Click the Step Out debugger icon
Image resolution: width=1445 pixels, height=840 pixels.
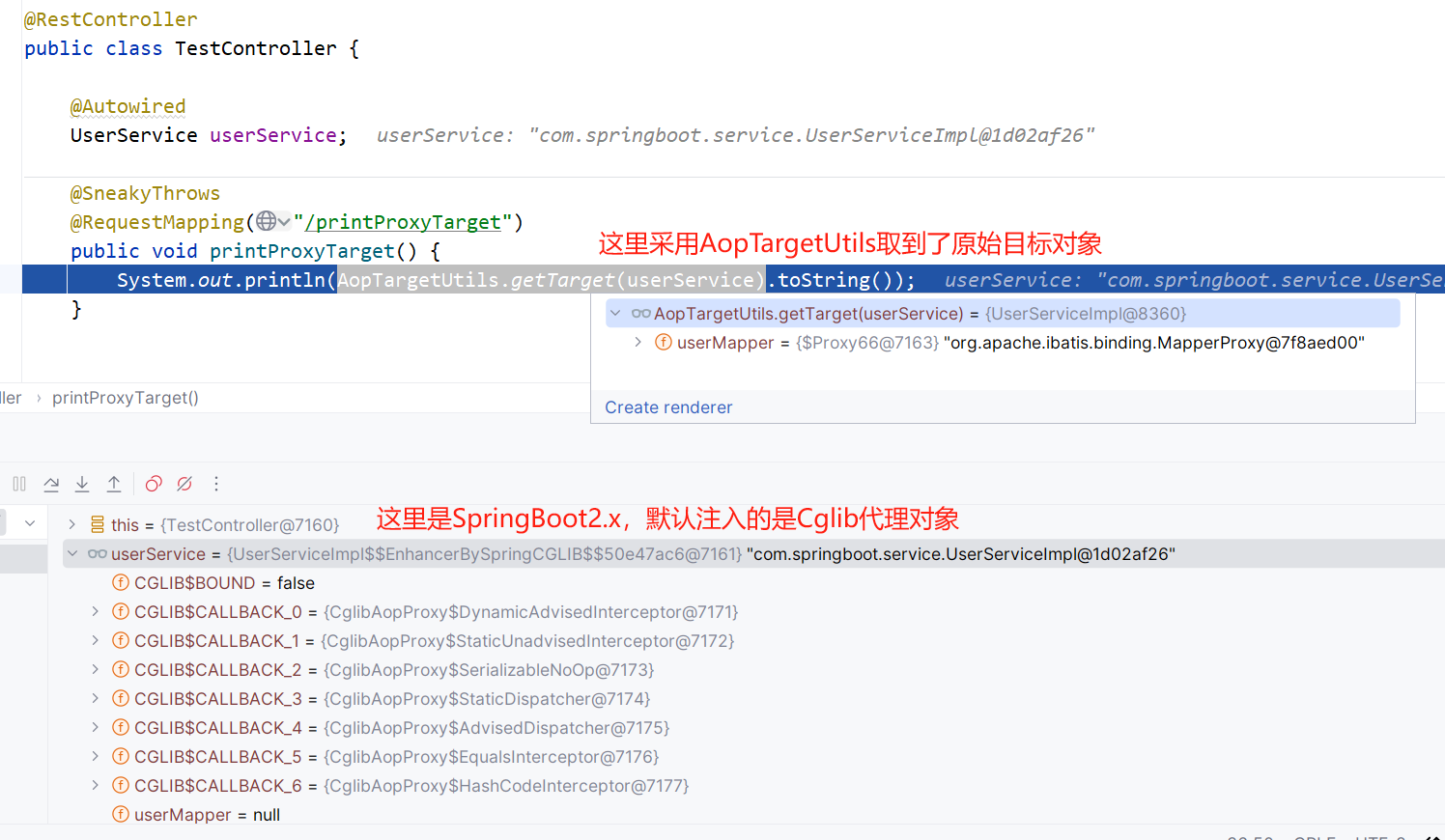tap(114, 484)
